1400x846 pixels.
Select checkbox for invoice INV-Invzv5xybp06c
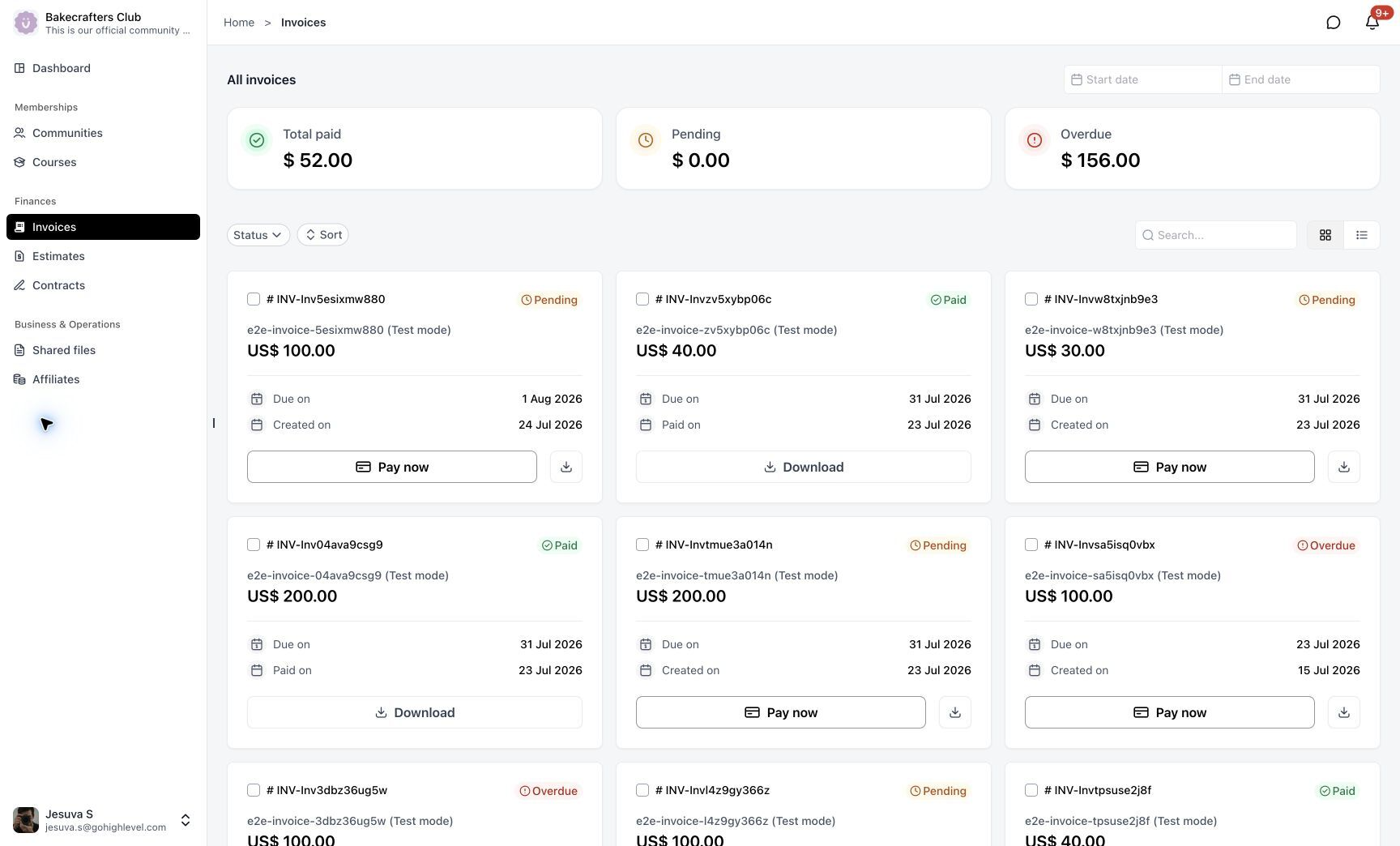pyautogui.click(x=642, y=299)
